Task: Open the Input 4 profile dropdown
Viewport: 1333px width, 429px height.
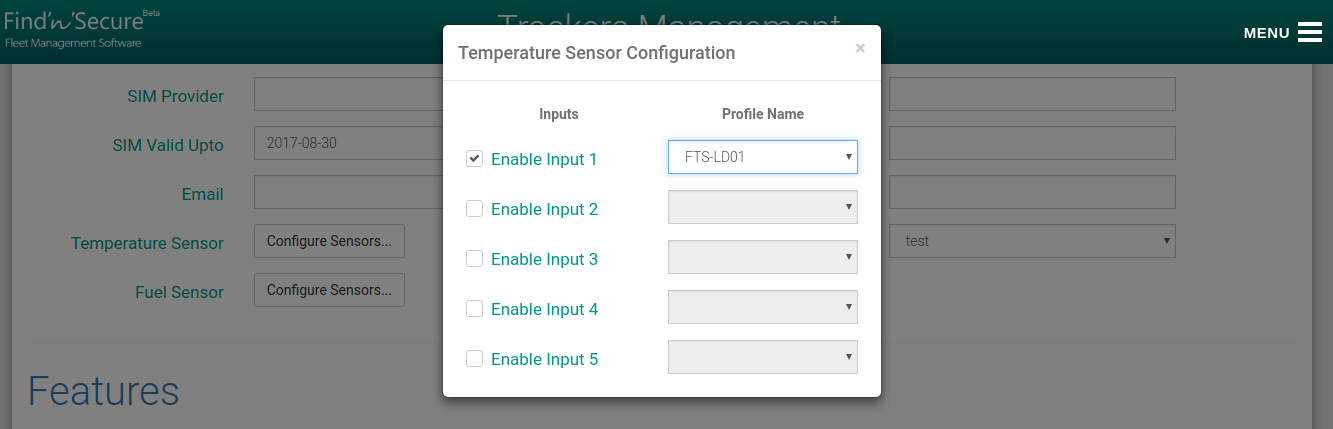Action: (763, 307)
